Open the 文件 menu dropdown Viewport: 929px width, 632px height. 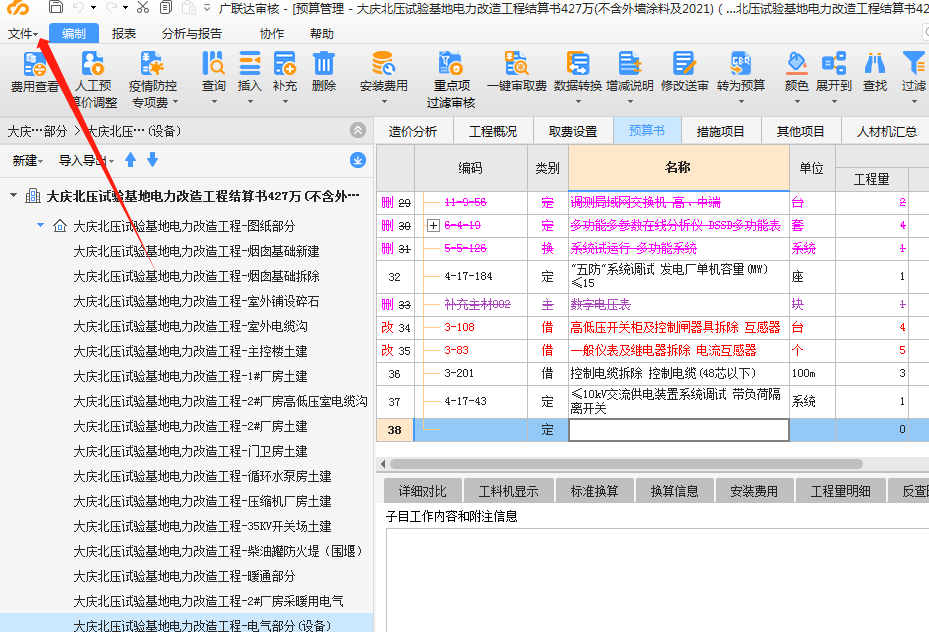click(23, 34)
